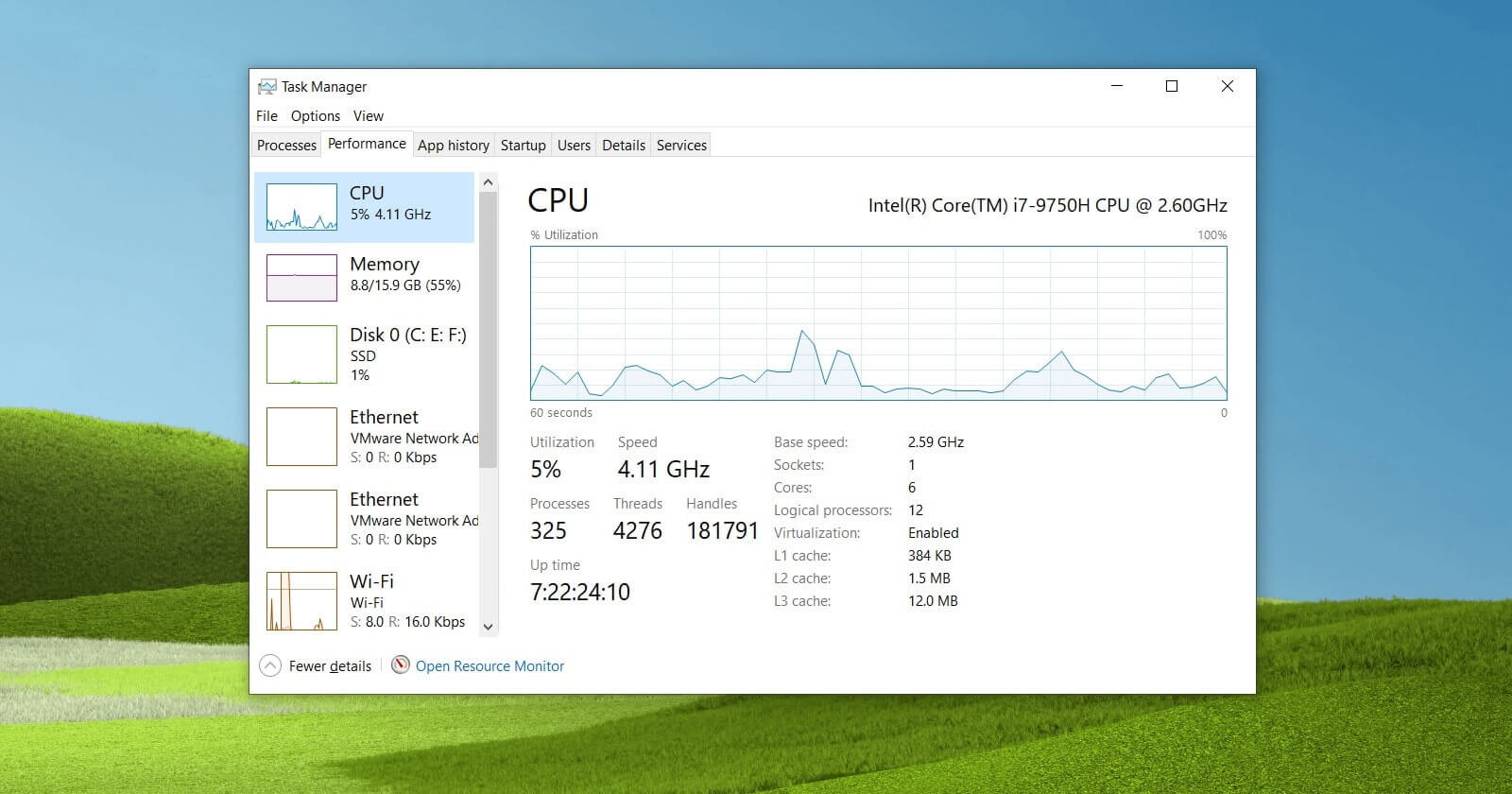
Task: Click the Fewer details button label
Action: [330, 665]
